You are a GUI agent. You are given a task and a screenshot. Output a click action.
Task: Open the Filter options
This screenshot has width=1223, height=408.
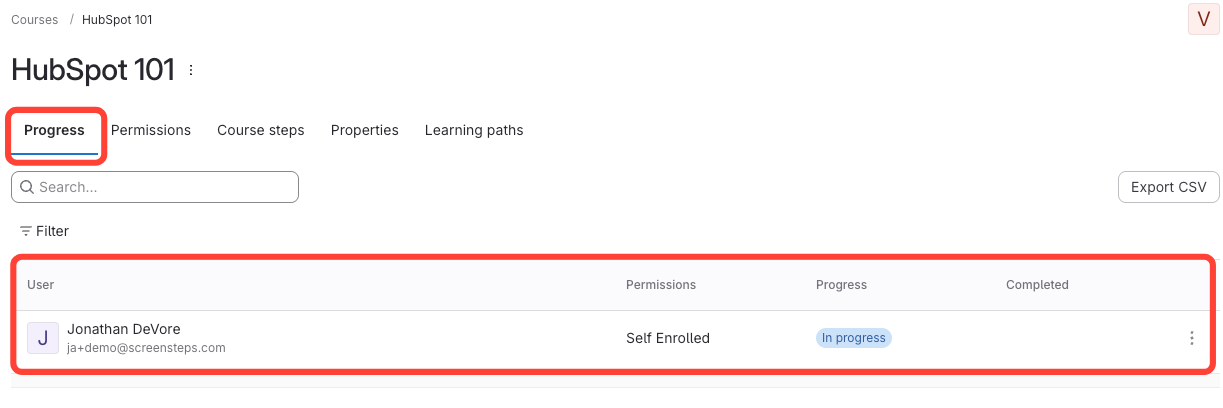click(45, 231)
